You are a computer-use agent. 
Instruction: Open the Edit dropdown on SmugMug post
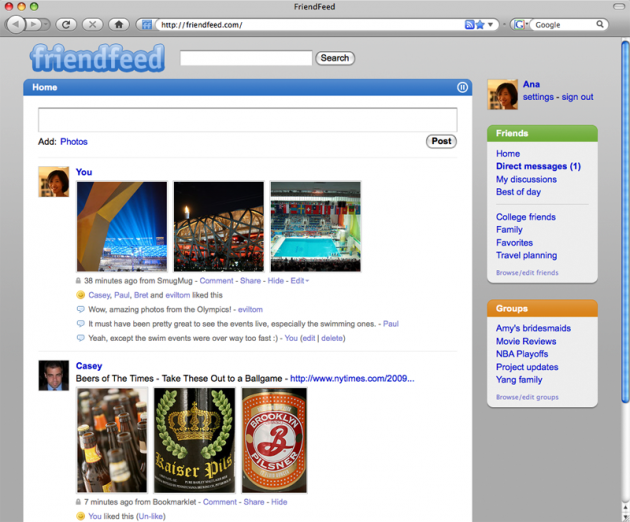(300, 281)
